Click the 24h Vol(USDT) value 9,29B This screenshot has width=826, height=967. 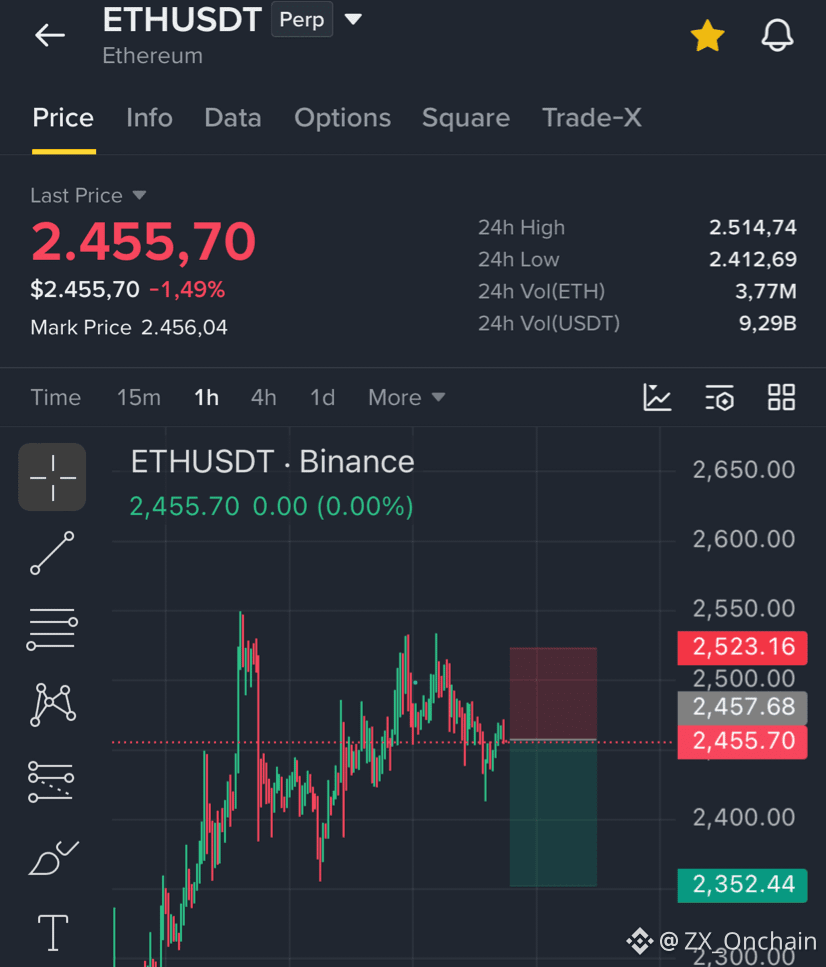767,323
